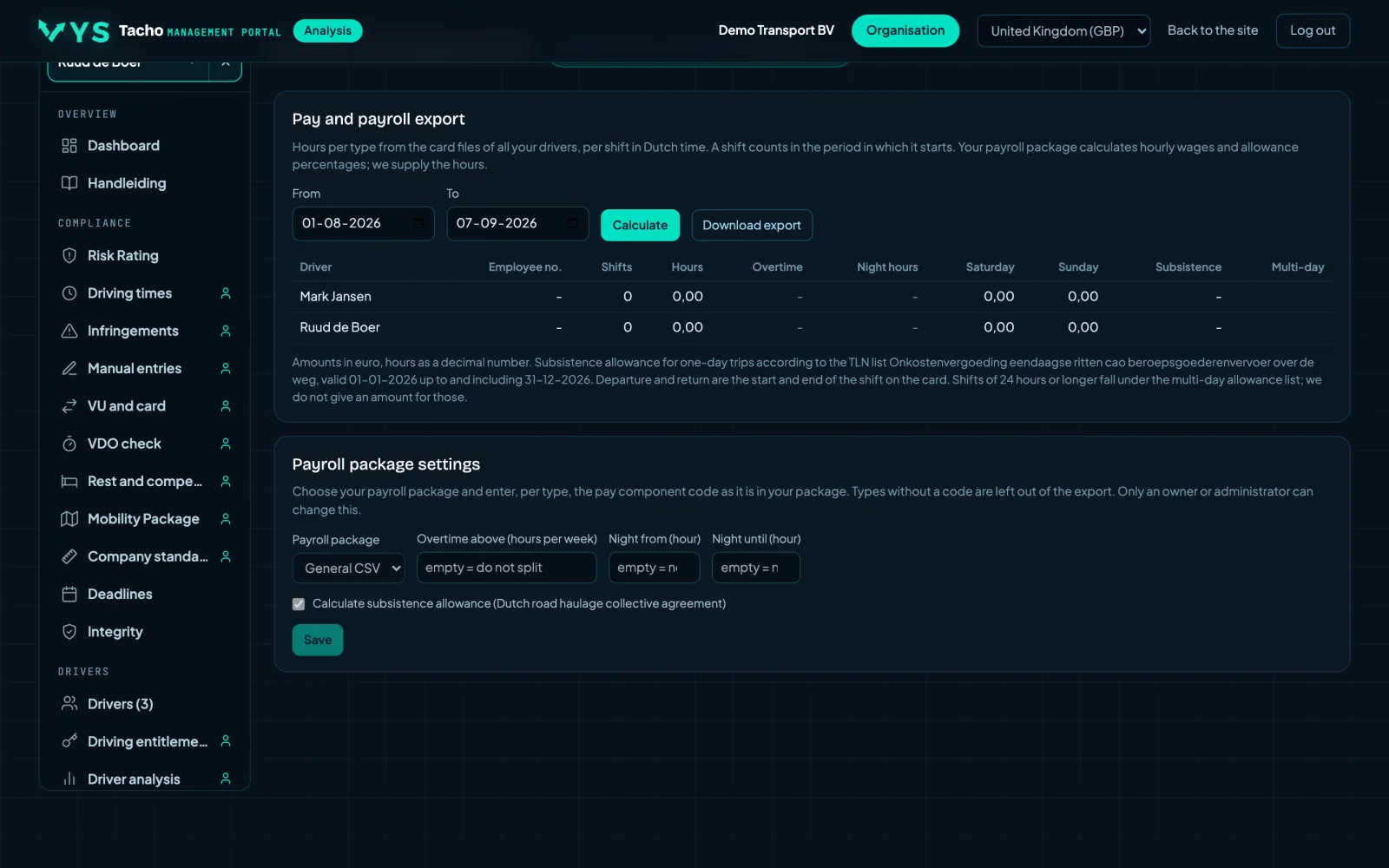1389x868 pixels.
Task: Click the VDO check stopwatch icon
Action: (69, 444)
